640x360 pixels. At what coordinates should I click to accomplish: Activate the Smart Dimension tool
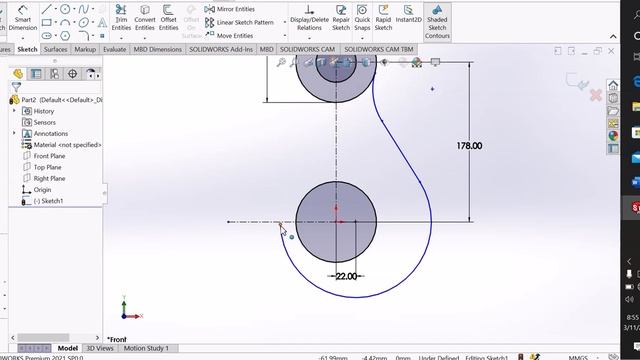[23, 18]
